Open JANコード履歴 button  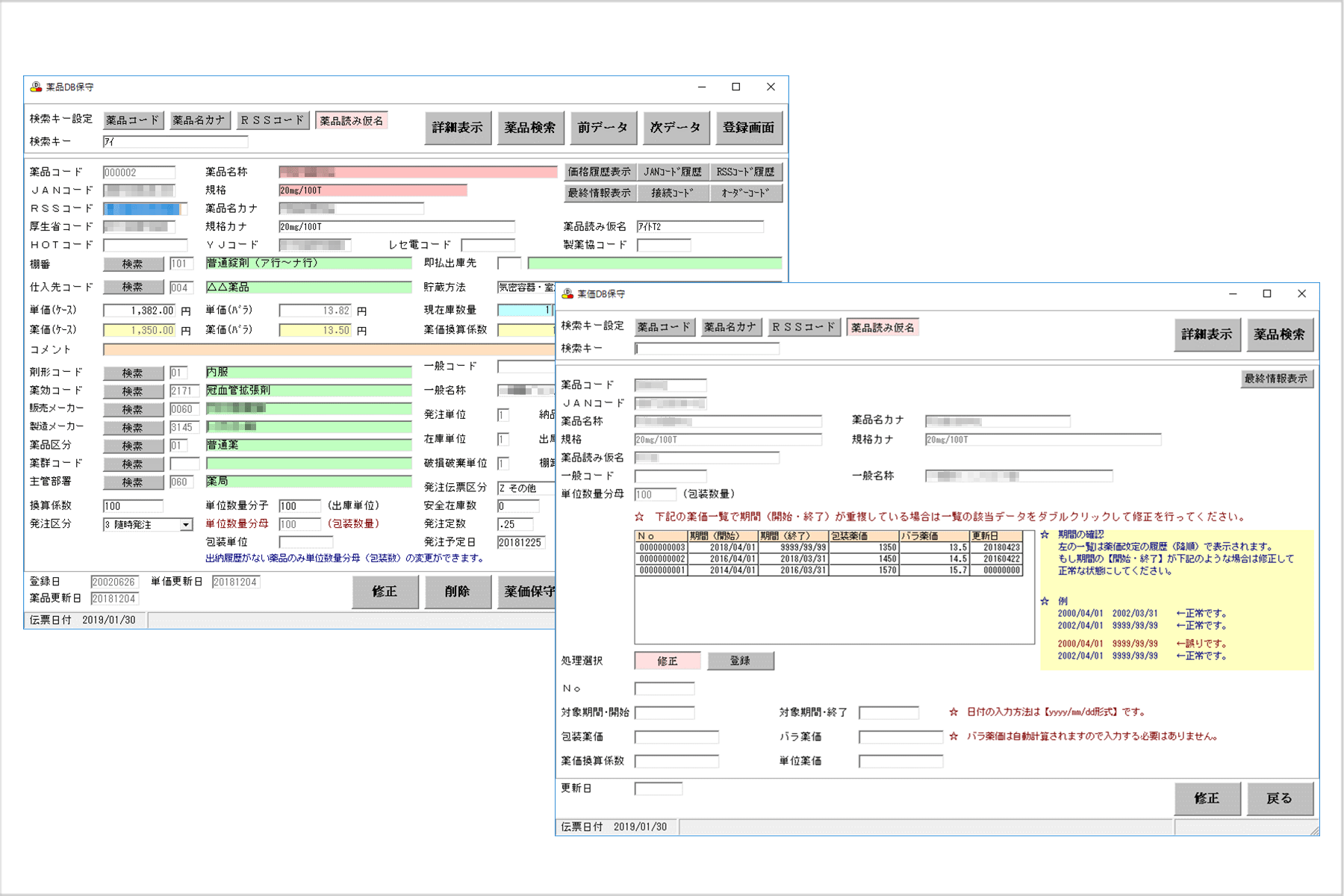point(672,172)
